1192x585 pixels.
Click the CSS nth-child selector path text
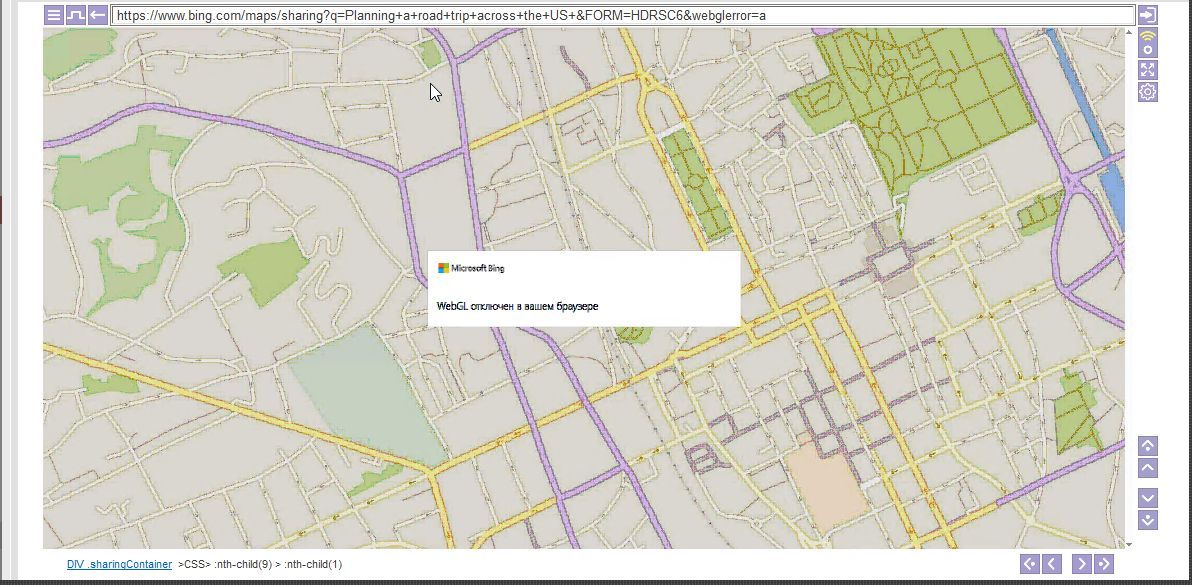click(x=260, y=565)
